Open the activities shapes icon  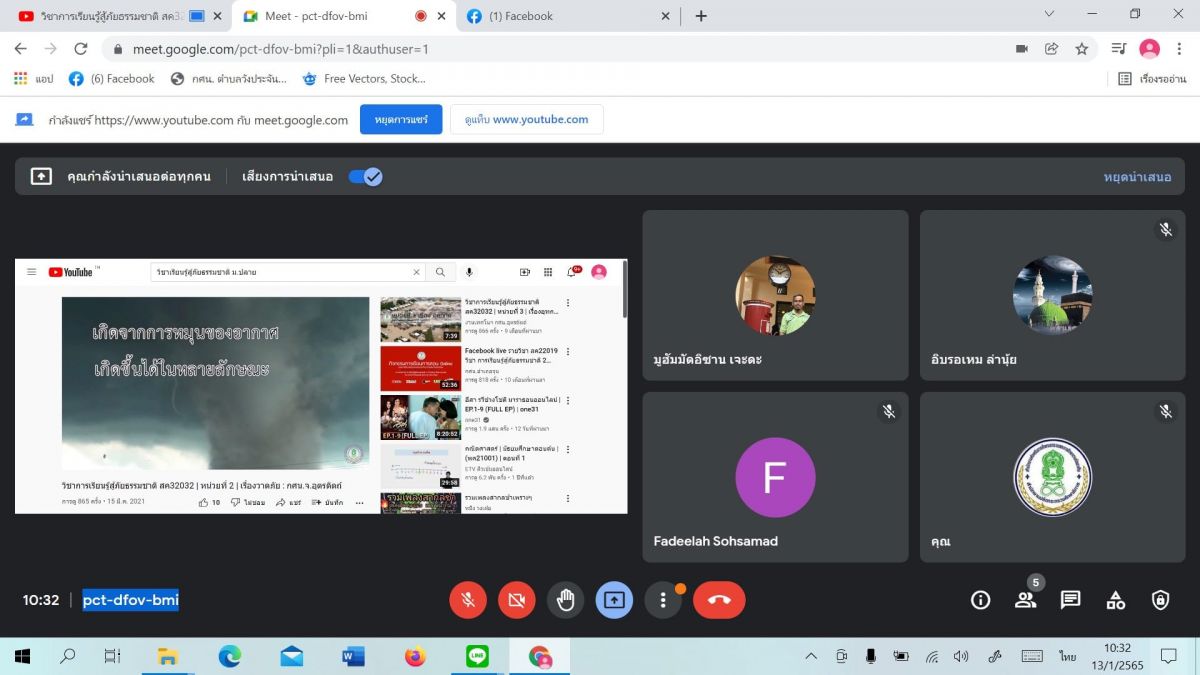pyautogui.click(x=1115, y=600)
